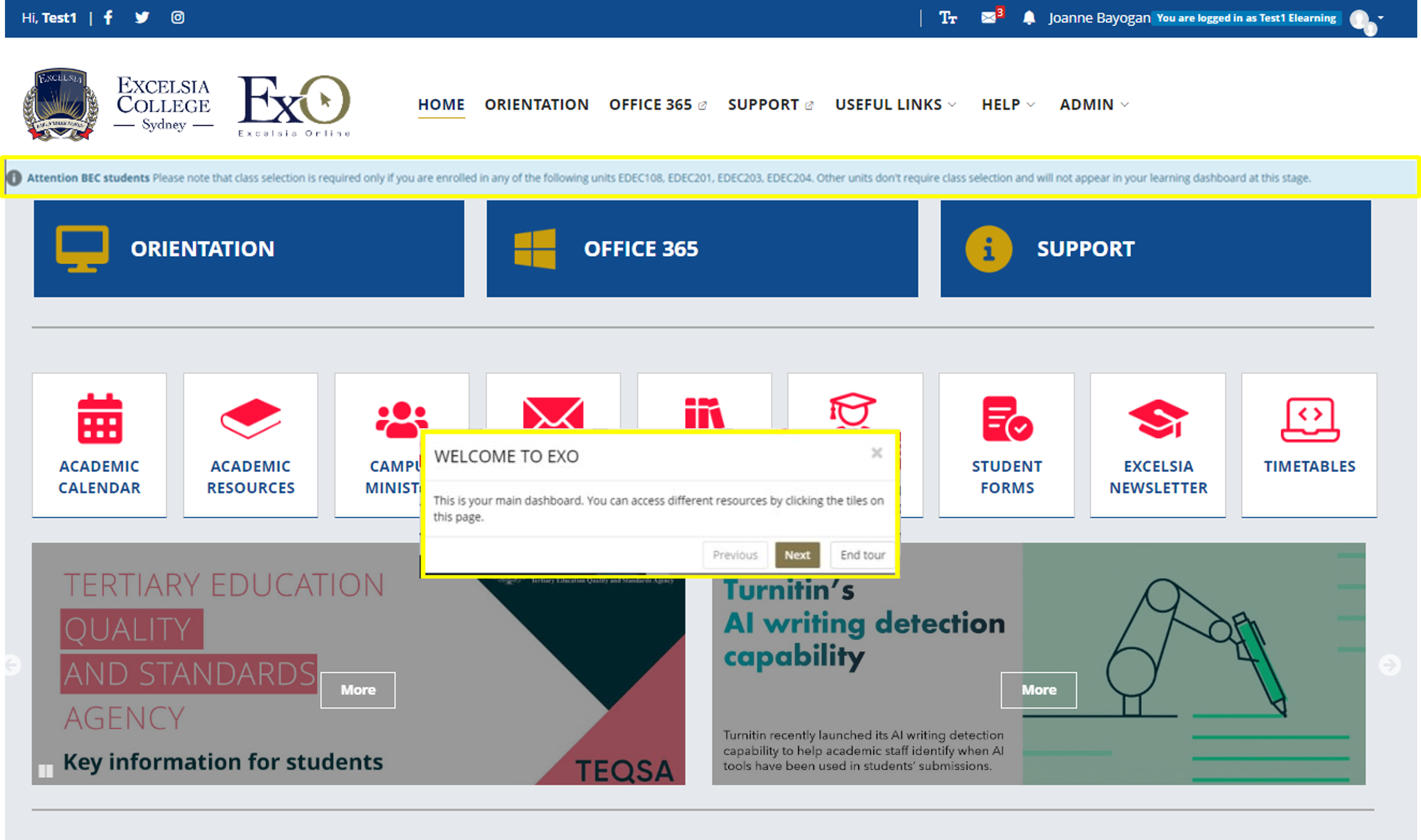Select ORIENTATION in the navigation menu
This screenshot has width=1421, height=840.
click(536, 104)
